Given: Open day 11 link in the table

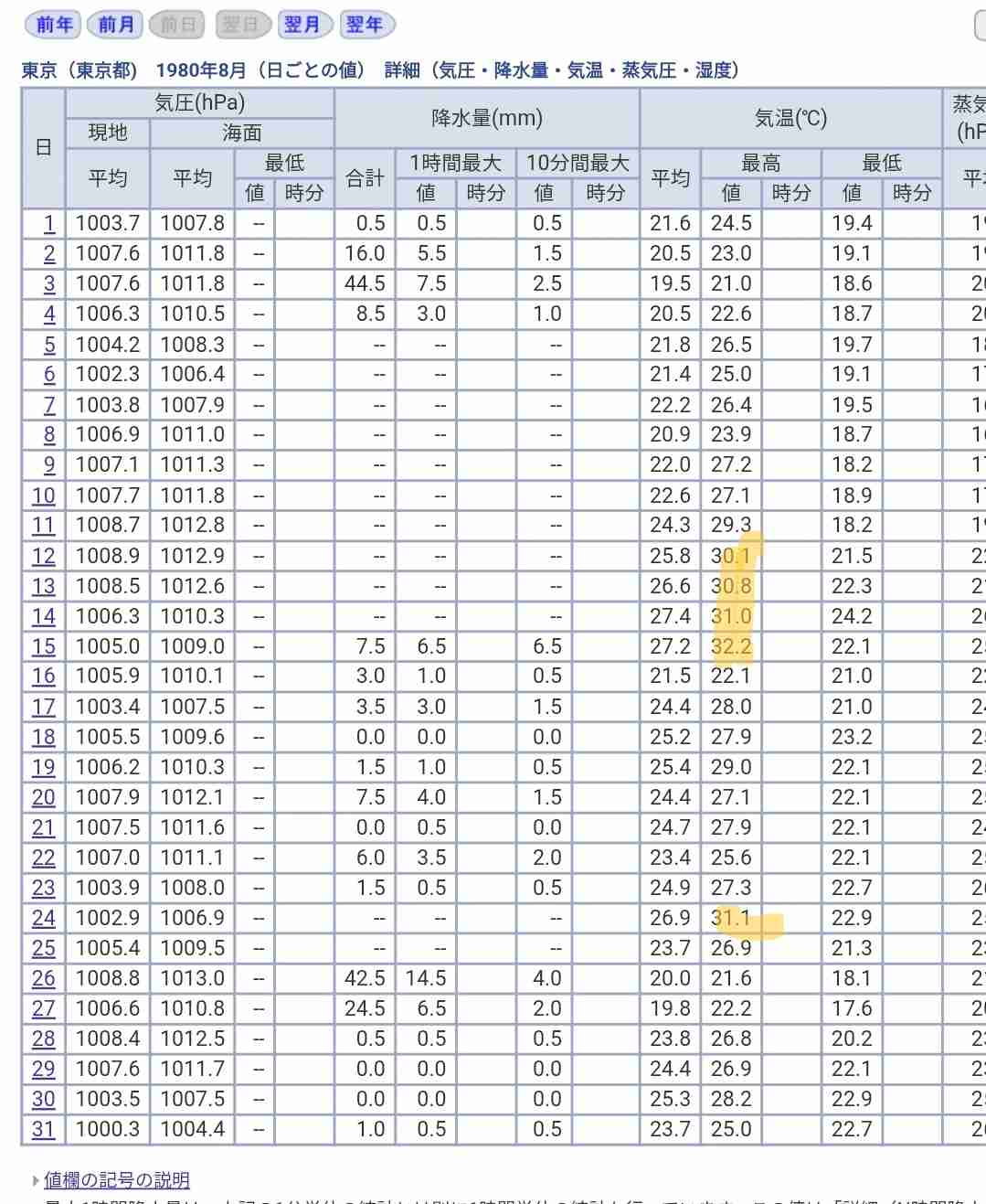Looking at the screenshot, I should point(44,525).
